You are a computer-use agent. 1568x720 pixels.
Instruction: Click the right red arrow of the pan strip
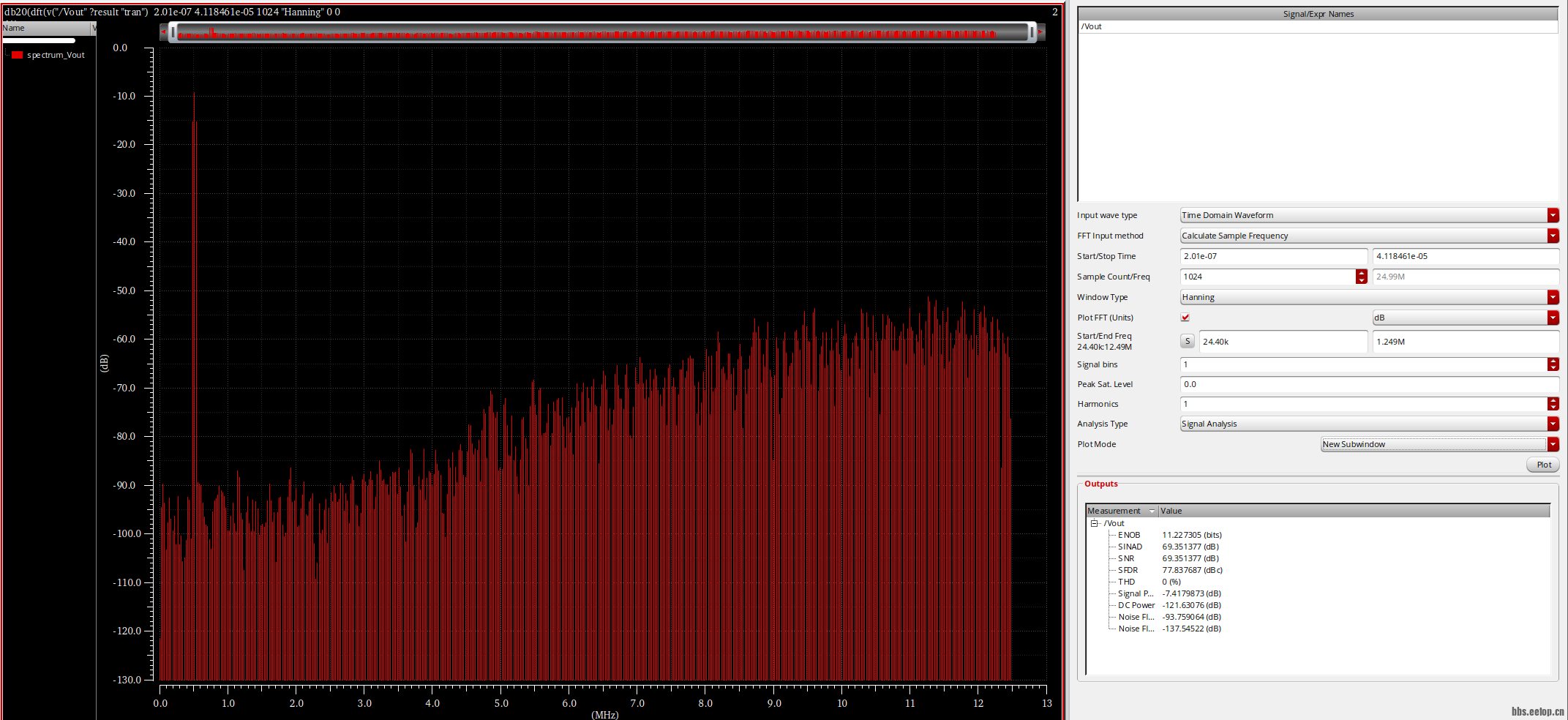pos(1040,31)
